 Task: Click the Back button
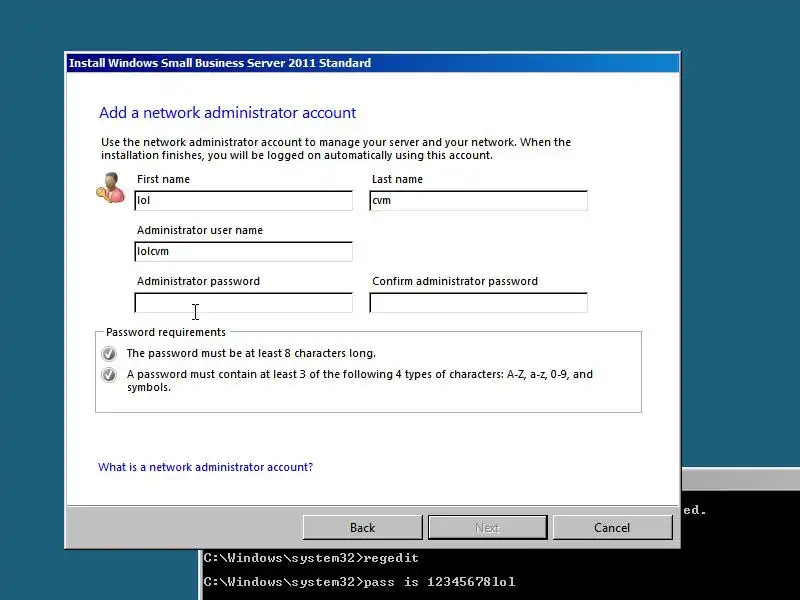point(362,528)
